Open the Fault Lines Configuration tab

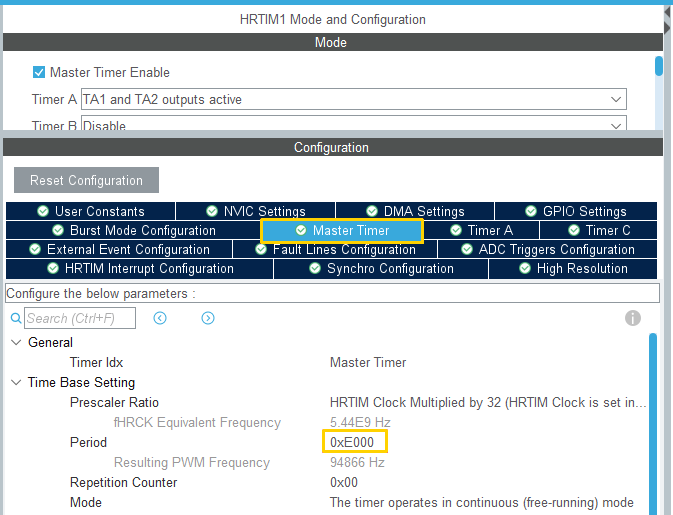(335, 249)
